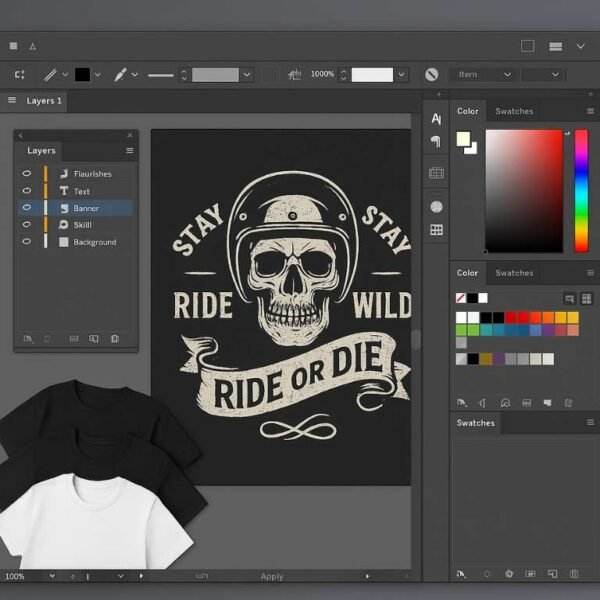Select the Pen tool icon in the options bar
Screen dimensions: 600x600
(x=120, y=75)
